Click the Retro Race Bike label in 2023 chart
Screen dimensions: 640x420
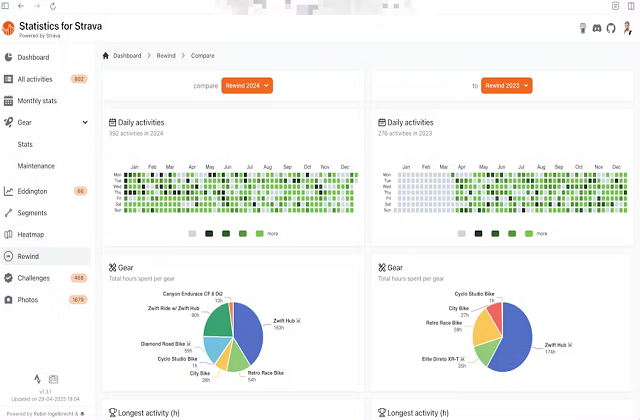444,323
